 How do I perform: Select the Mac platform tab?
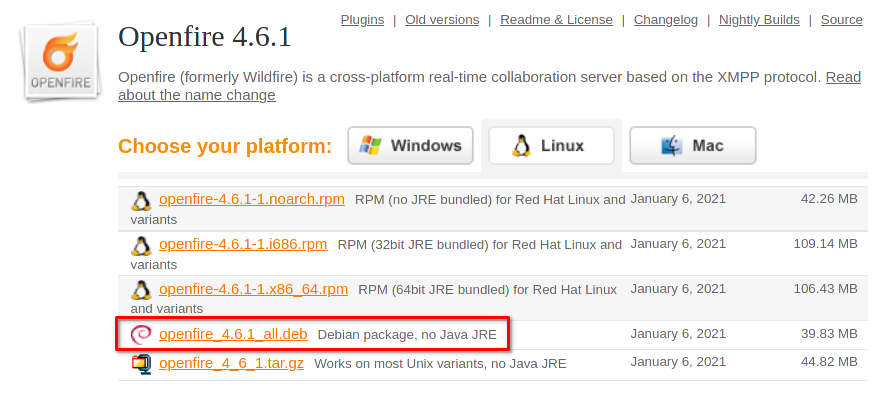(692, 145)
